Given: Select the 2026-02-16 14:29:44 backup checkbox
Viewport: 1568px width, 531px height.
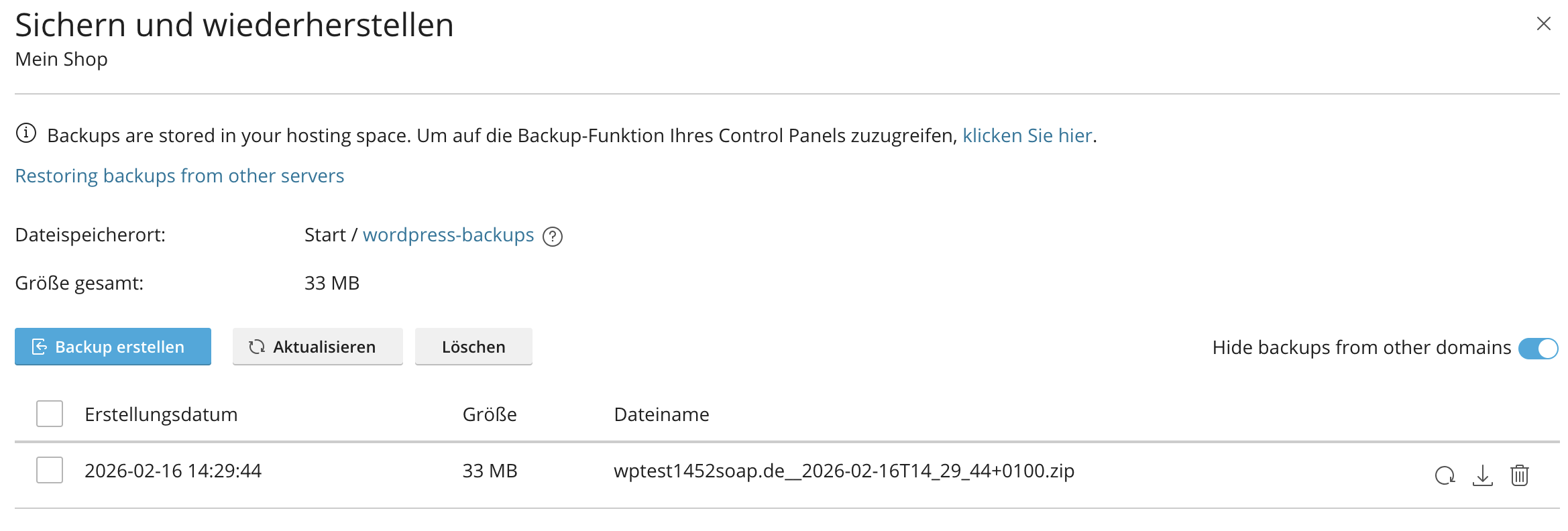Looking at the screenshot, I should pyautogui.click(x=50, y=470).
